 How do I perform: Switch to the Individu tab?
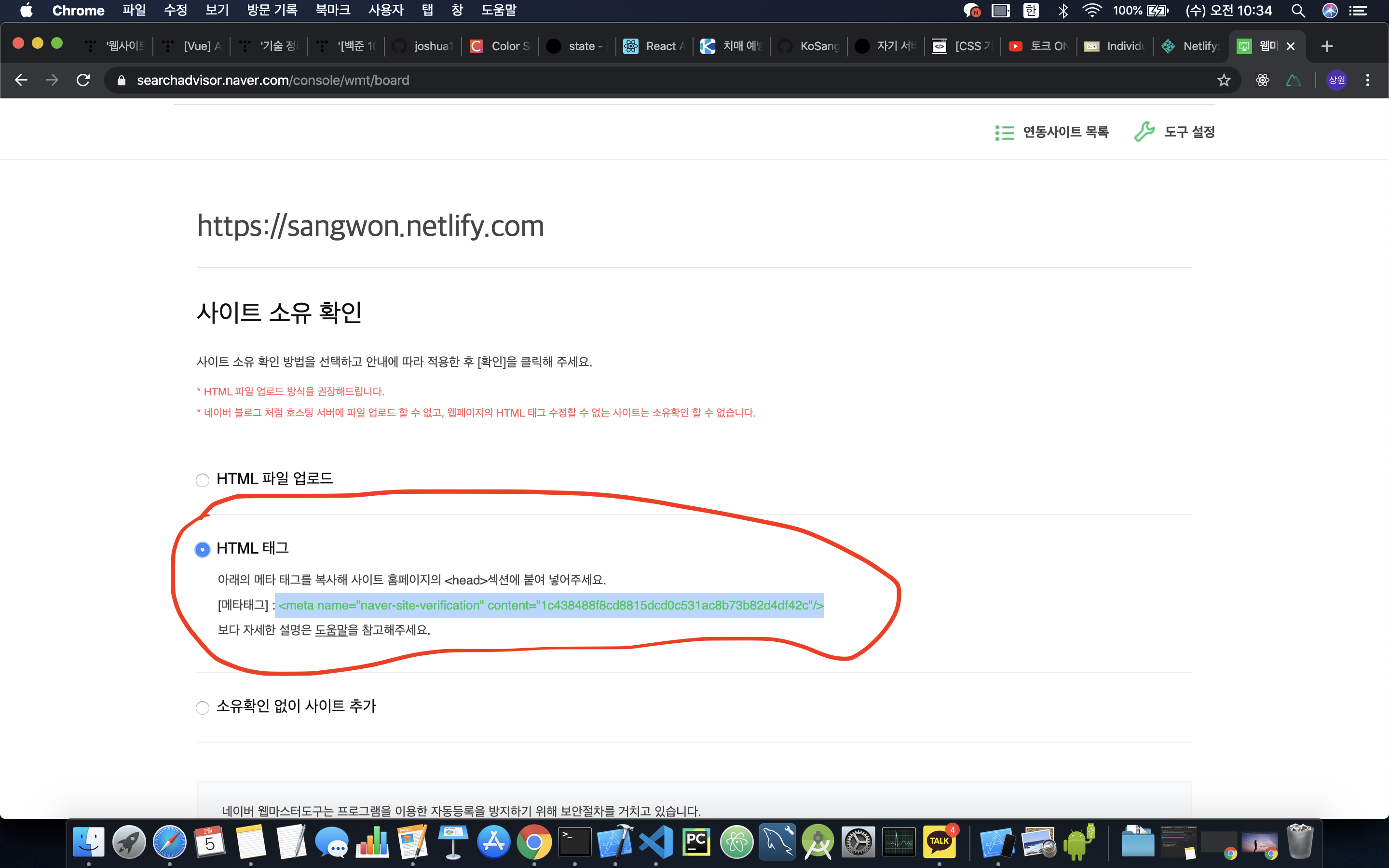tap(1115, 46)
